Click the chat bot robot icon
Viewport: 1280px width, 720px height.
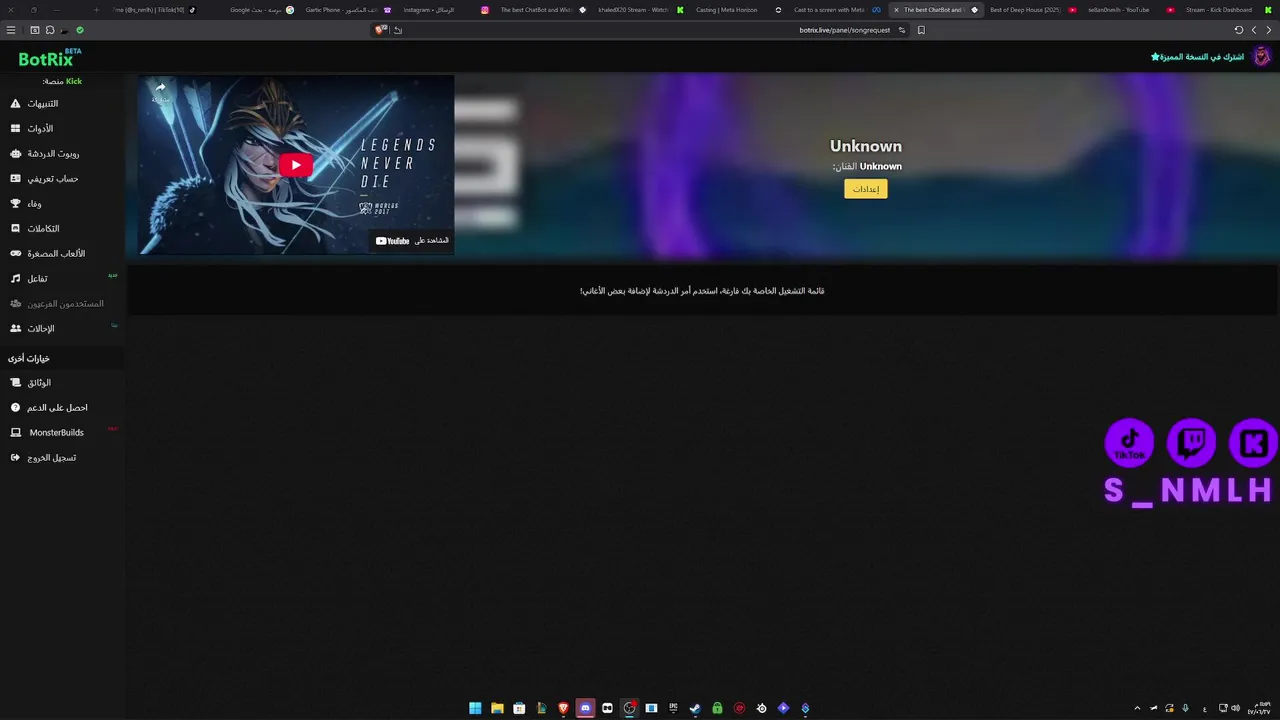(x=15, y=154)
